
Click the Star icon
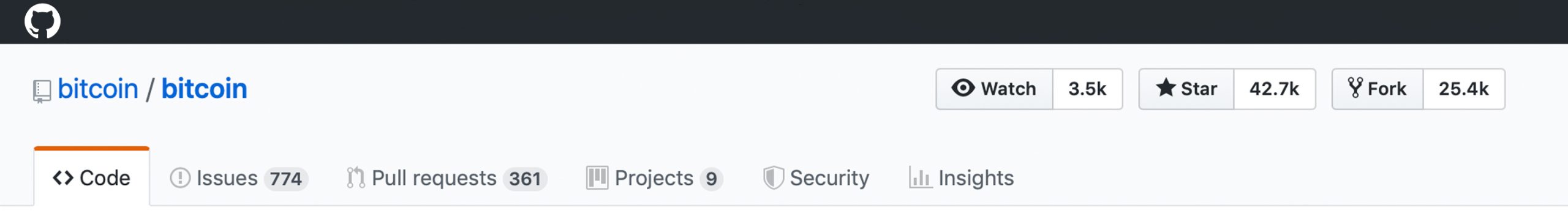1166,88
